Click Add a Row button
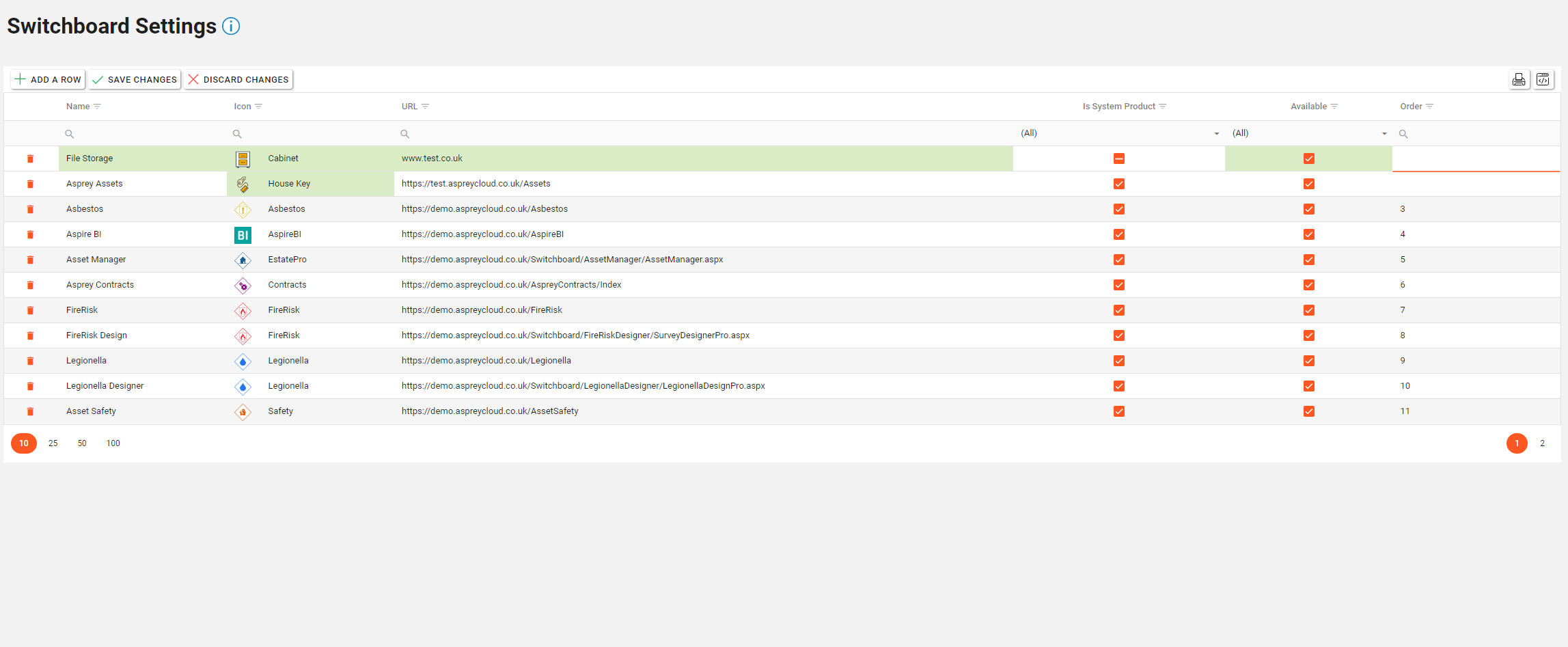Screen dimensions: 1568x647 point(48,80)
